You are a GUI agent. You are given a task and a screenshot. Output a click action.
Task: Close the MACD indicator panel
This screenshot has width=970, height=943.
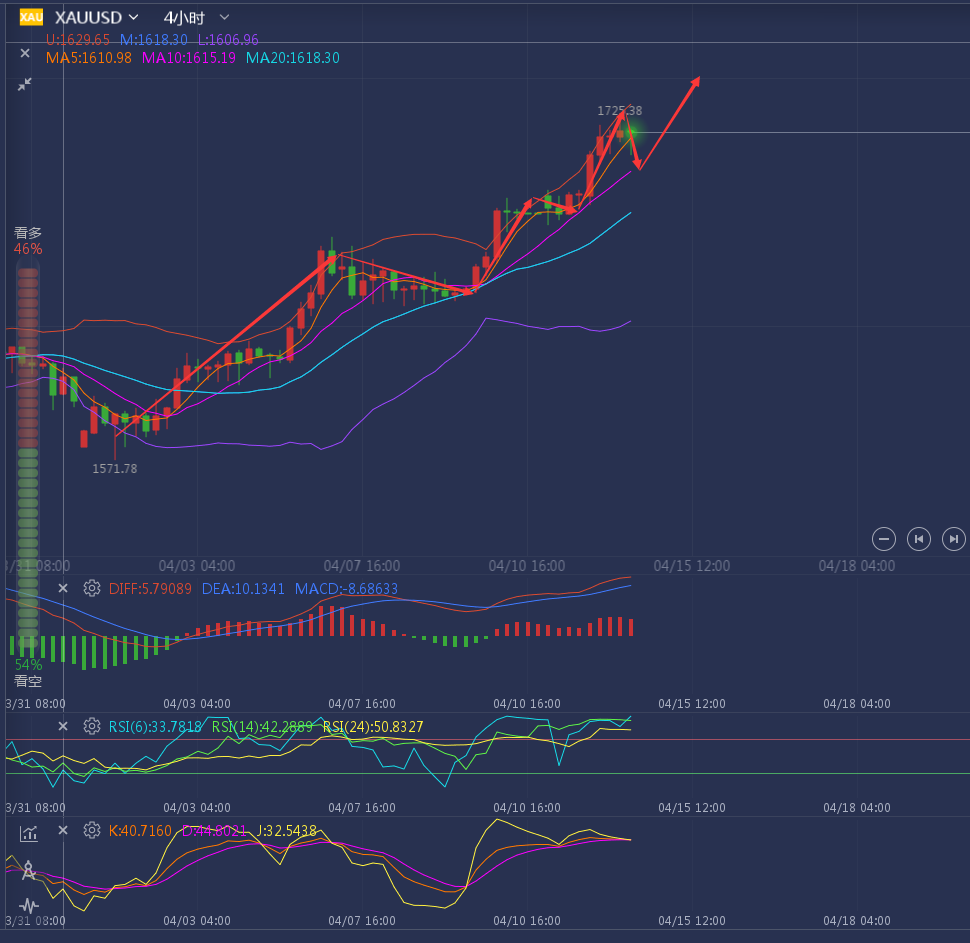tap(63, 588)
